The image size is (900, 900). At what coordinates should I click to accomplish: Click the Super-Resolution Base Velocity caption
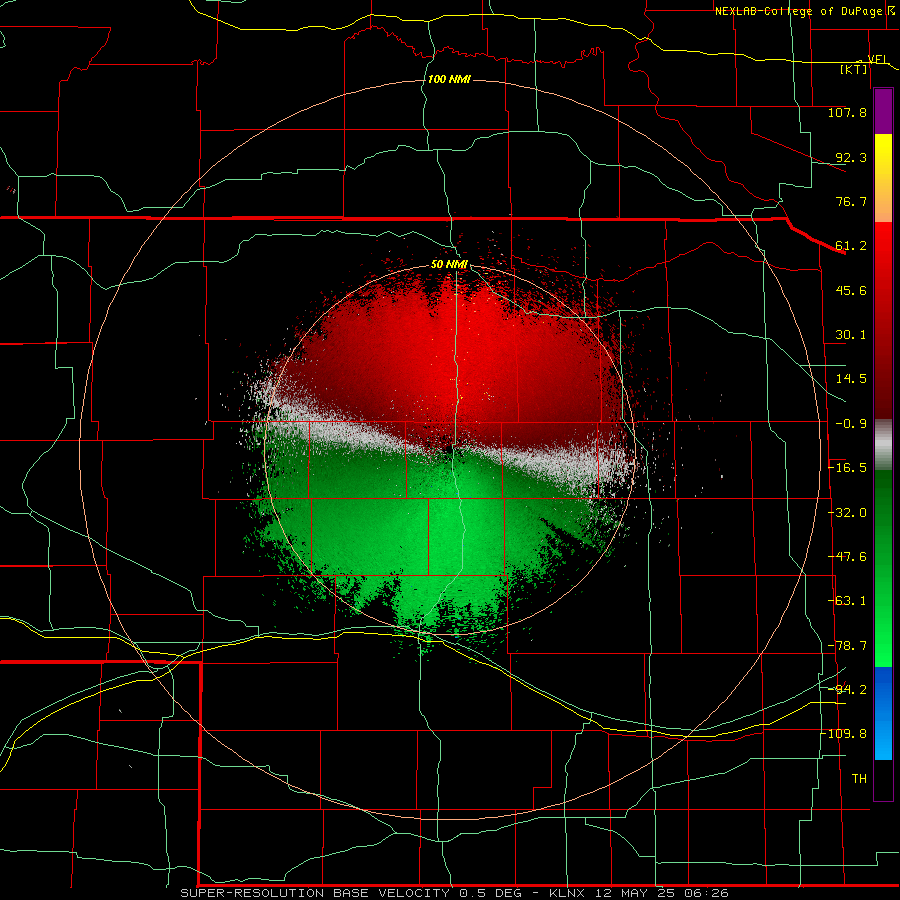pos(454,893)
